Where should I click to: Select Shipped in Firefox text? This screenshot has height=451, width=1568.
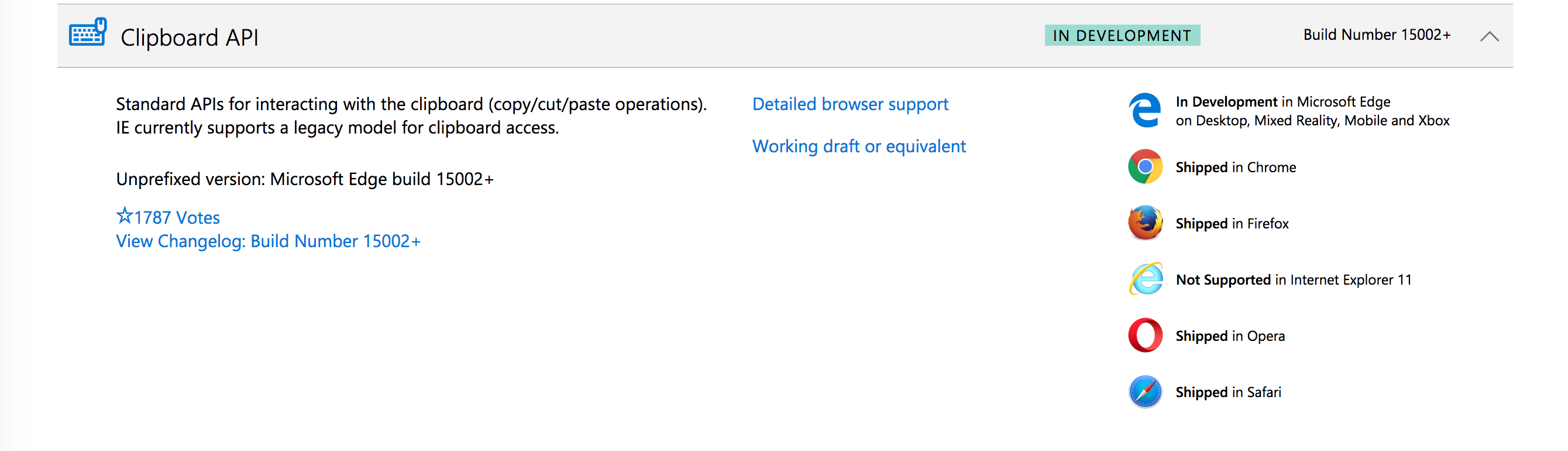(x=1232, y=224)
